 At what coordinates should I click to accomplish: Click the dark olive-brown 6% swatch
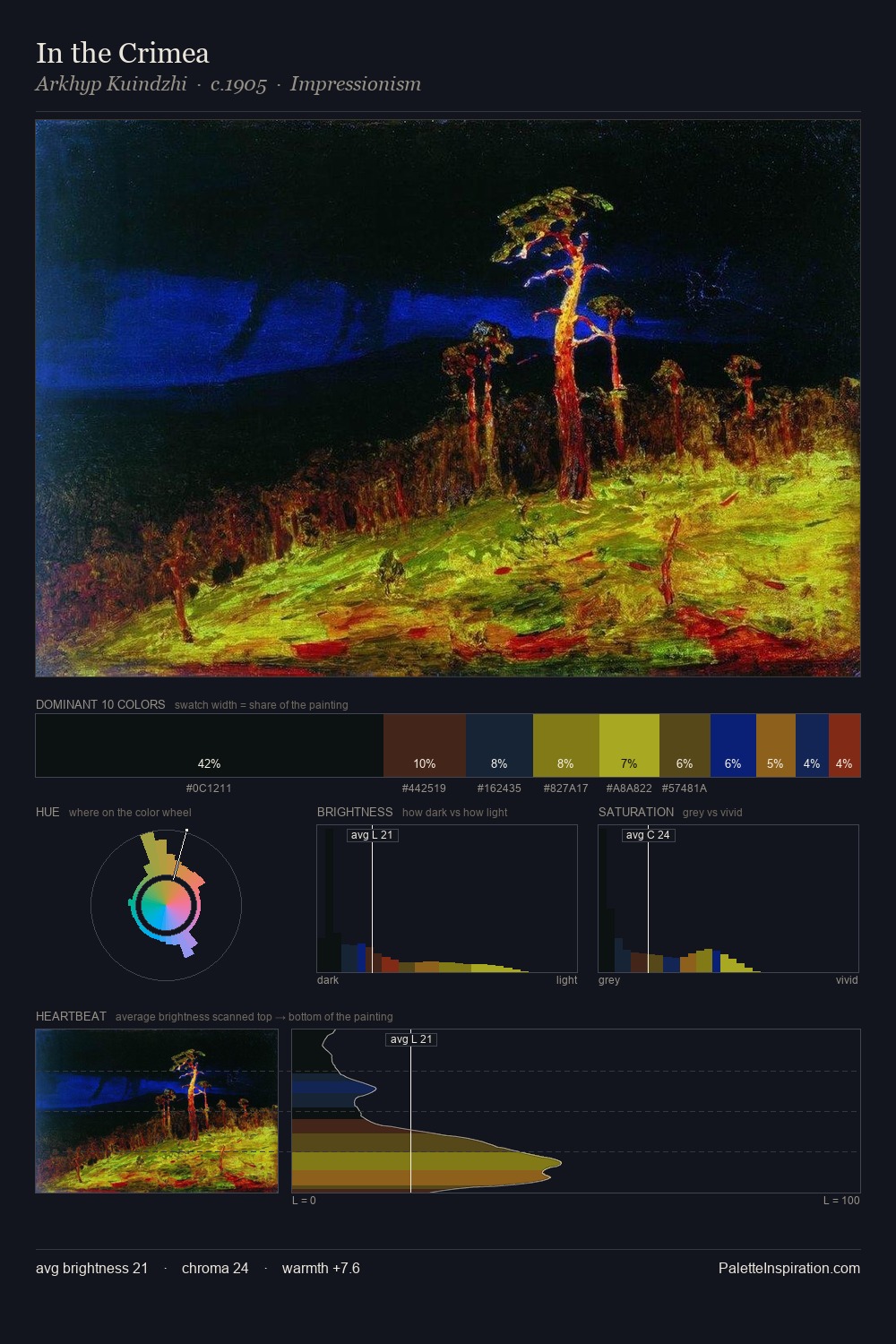click(x=685, y=745)
